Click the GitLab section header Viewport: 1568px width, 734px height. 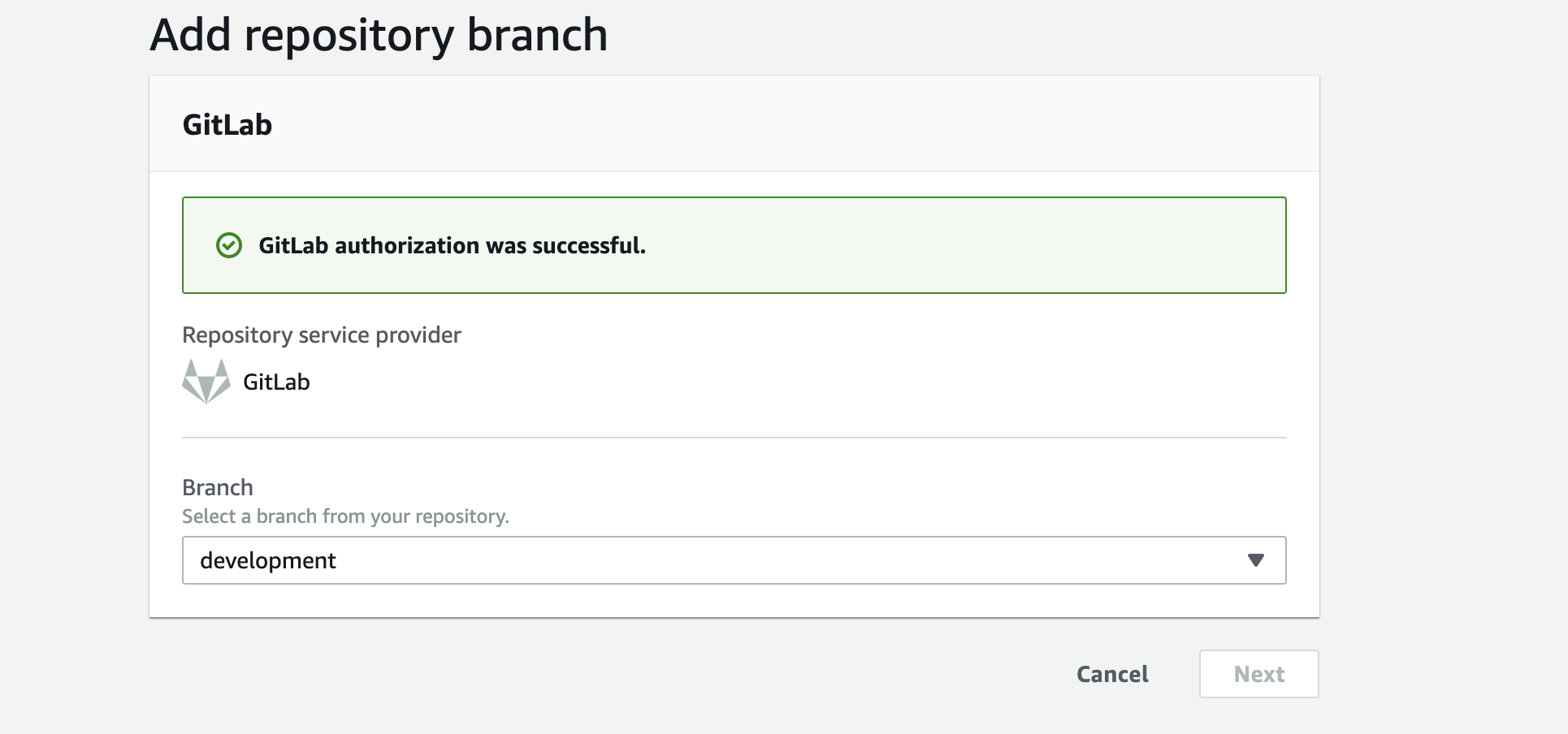(228, 123)
